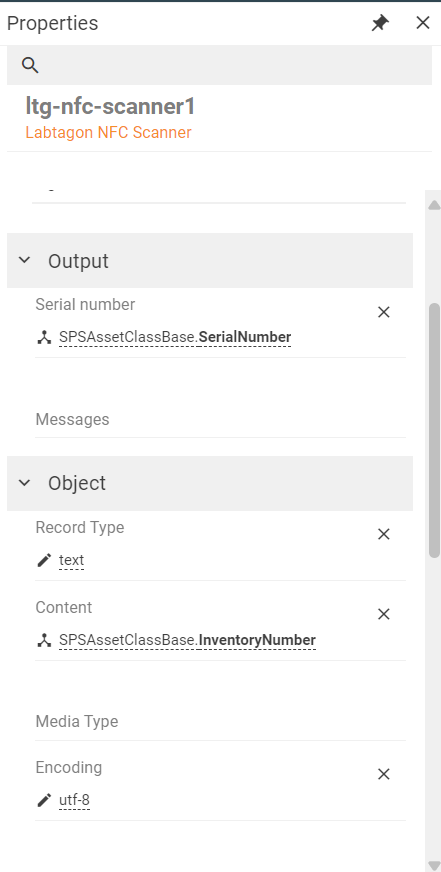Edit the text record type value
Screen dimensions: 441x872
click(x=72, y=559)
